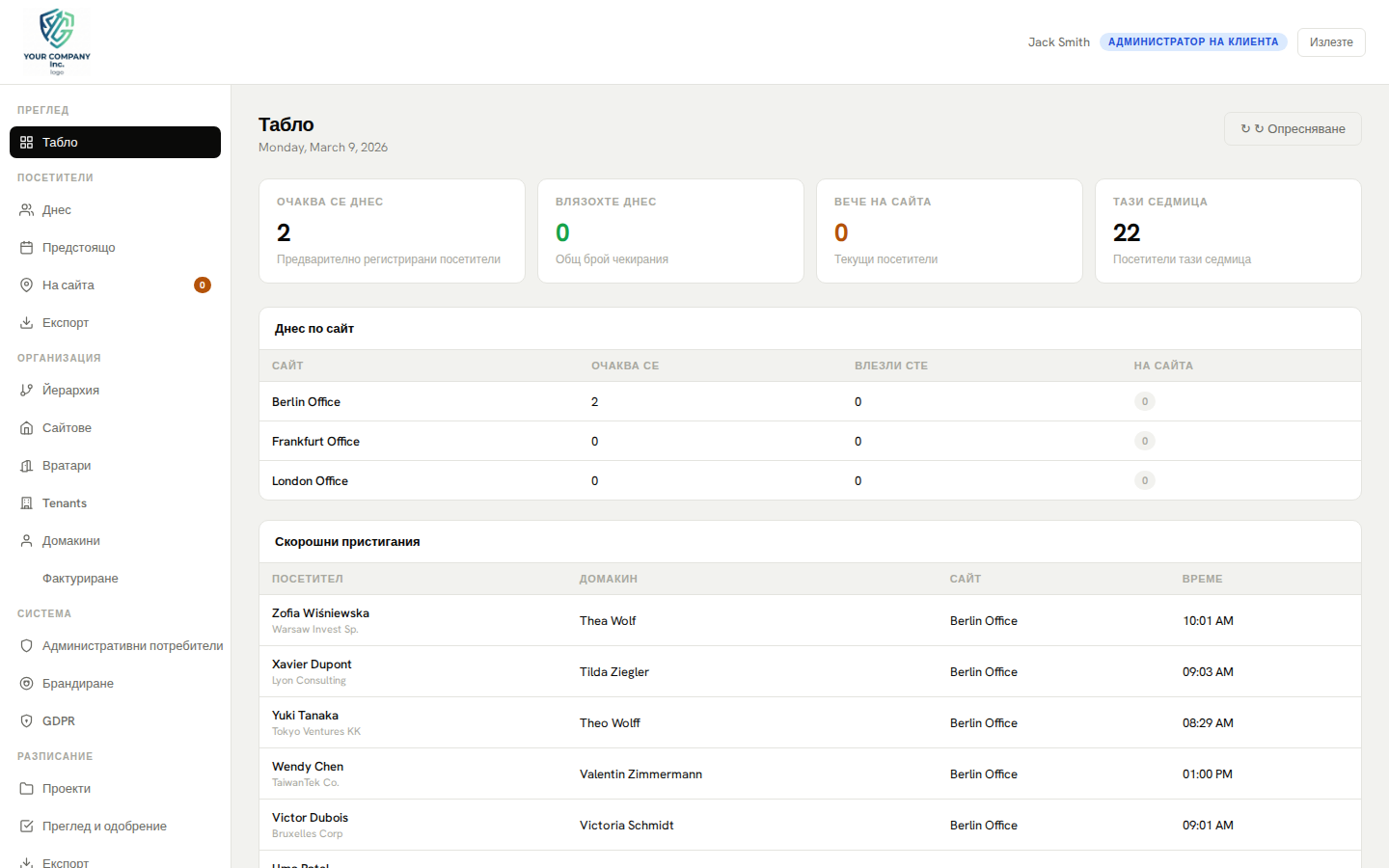The image size is (1389, 868).
Task: Click the Предстоящо calendar icon
Action: tap(26, 247)
